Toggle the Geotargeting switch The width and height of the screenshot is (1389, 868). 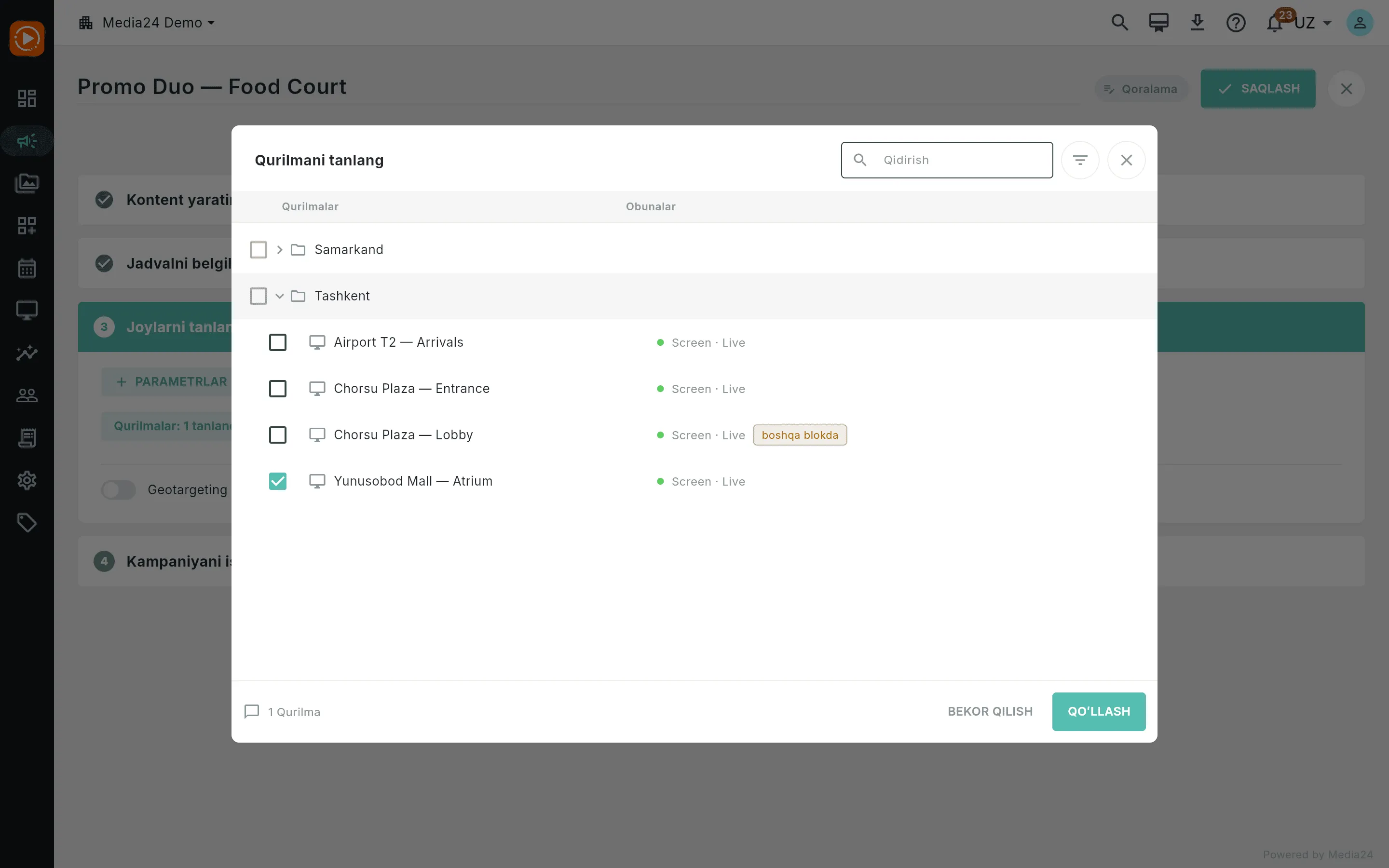click(x=119, y=489)
